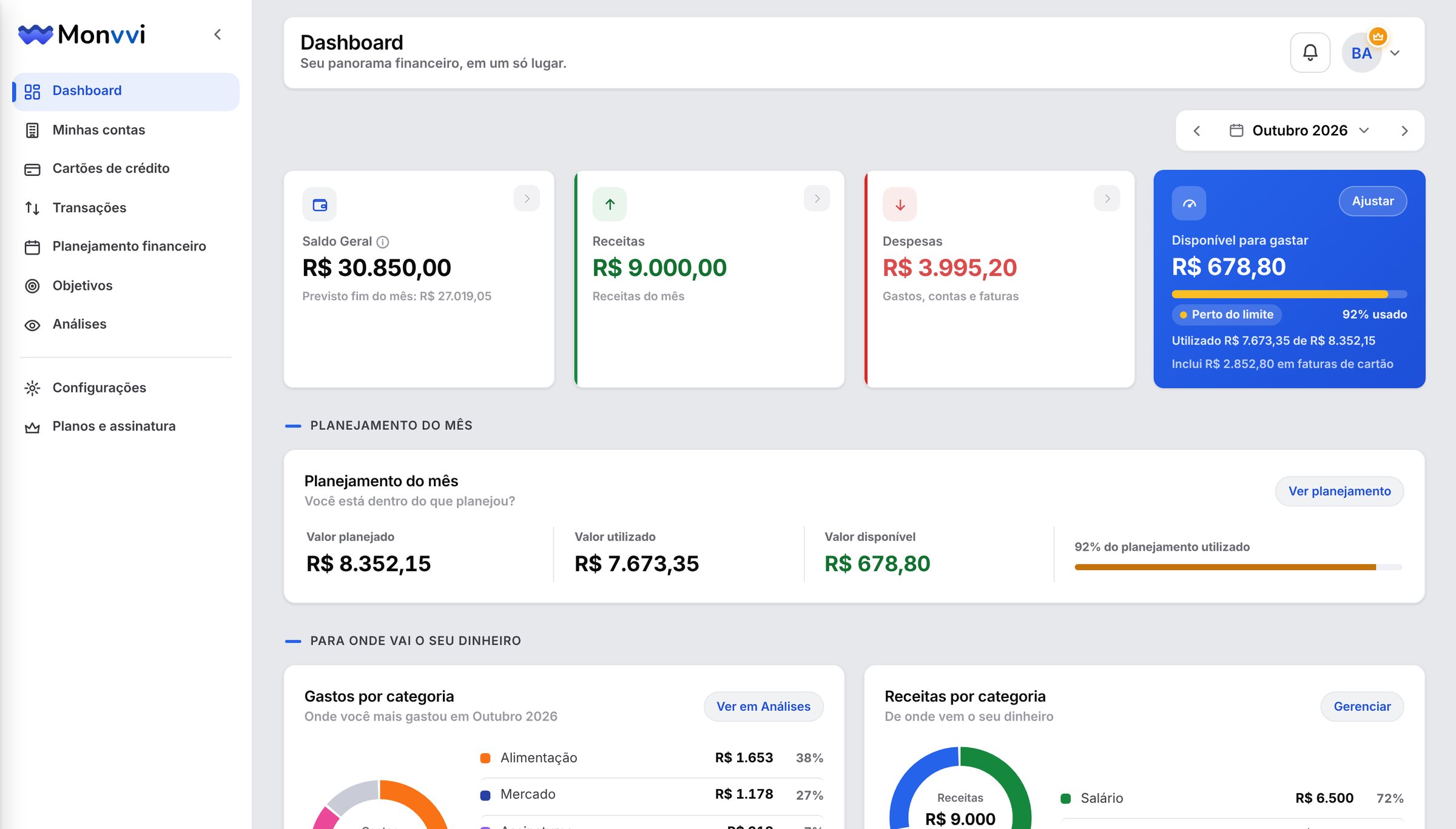This screenshot has height=829, width=1456.
Task: Click the Configurações gear icon
Action: click(x=32, y=388)
